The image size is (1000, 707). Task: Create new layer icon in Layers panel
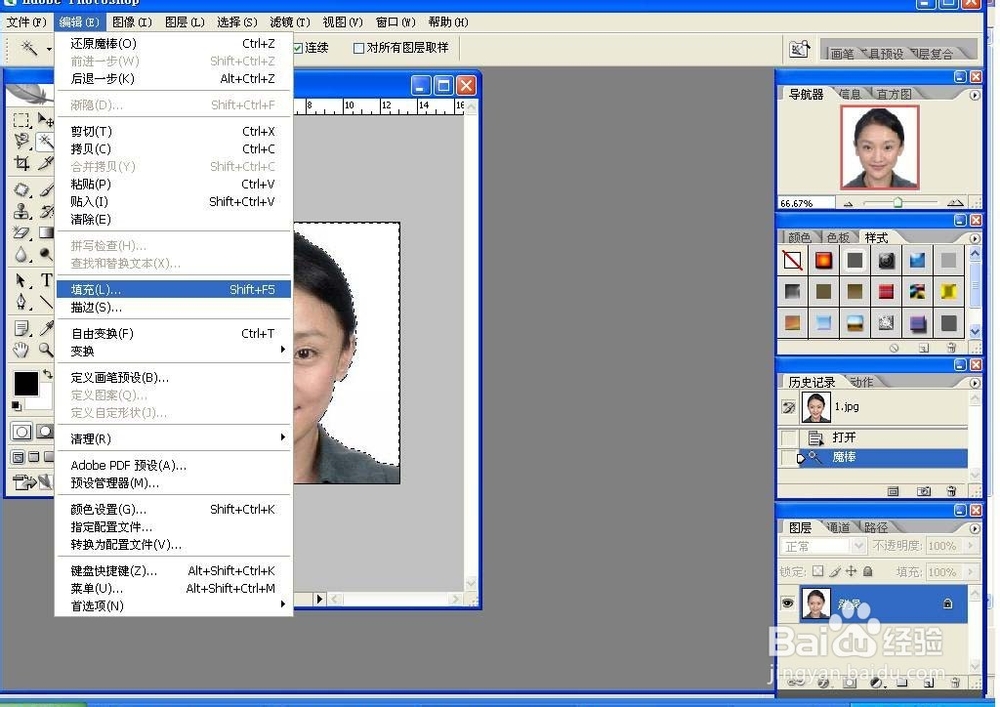[x=928, y=683]
